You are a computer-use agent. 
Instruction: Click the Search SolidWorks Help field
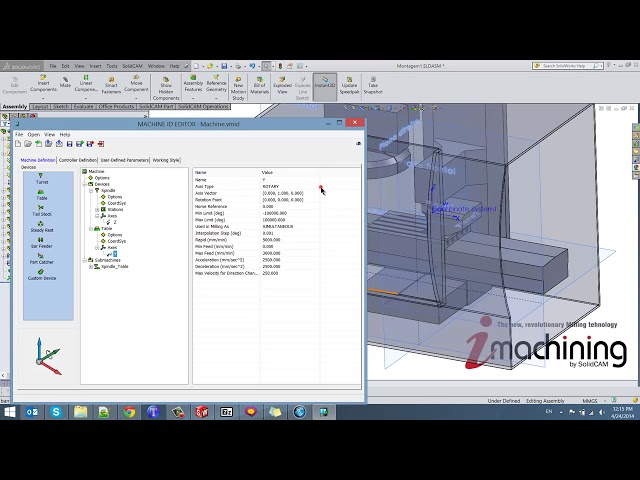[x=569, y=66]
